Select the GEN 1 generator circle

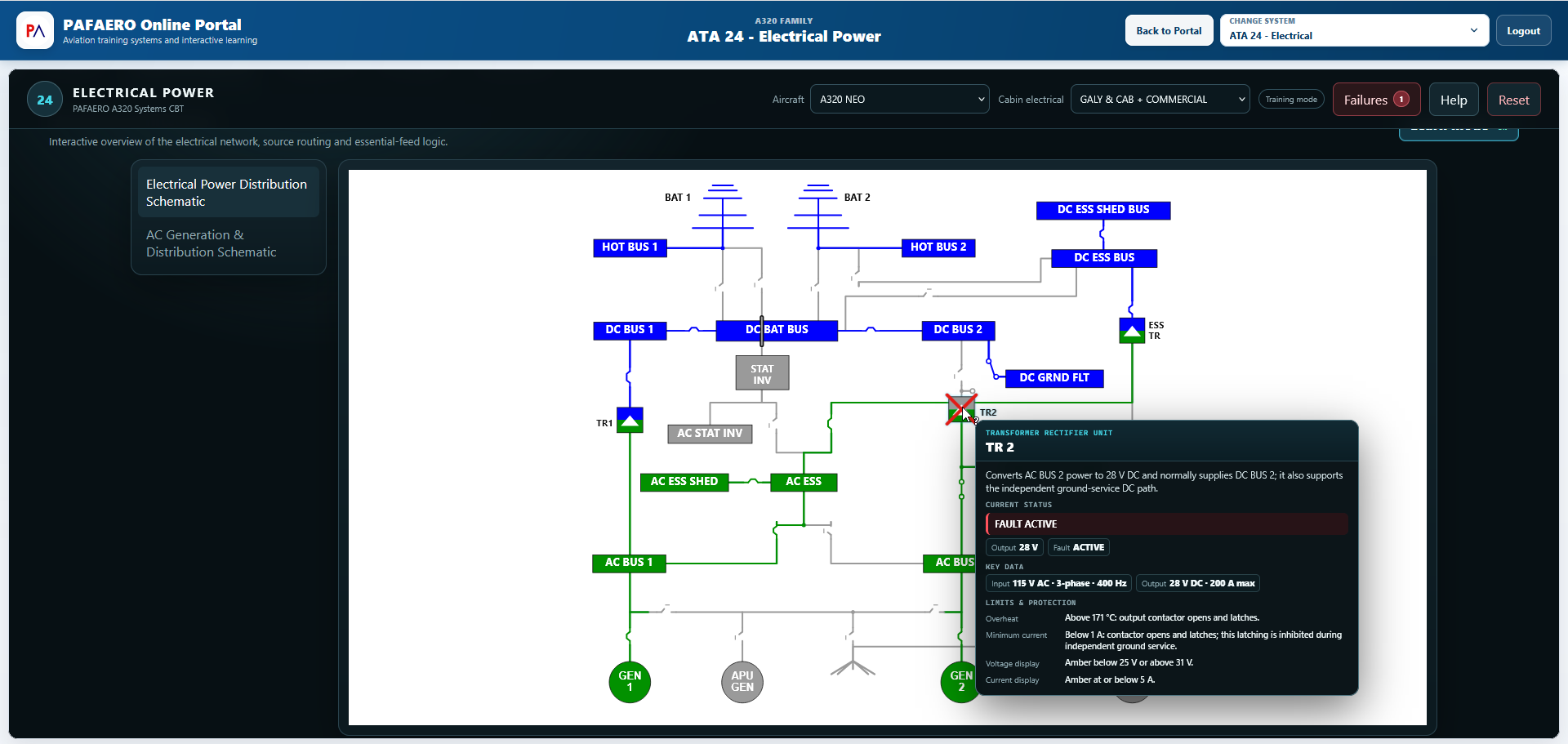pyautogui.click(x=630, y=682)
